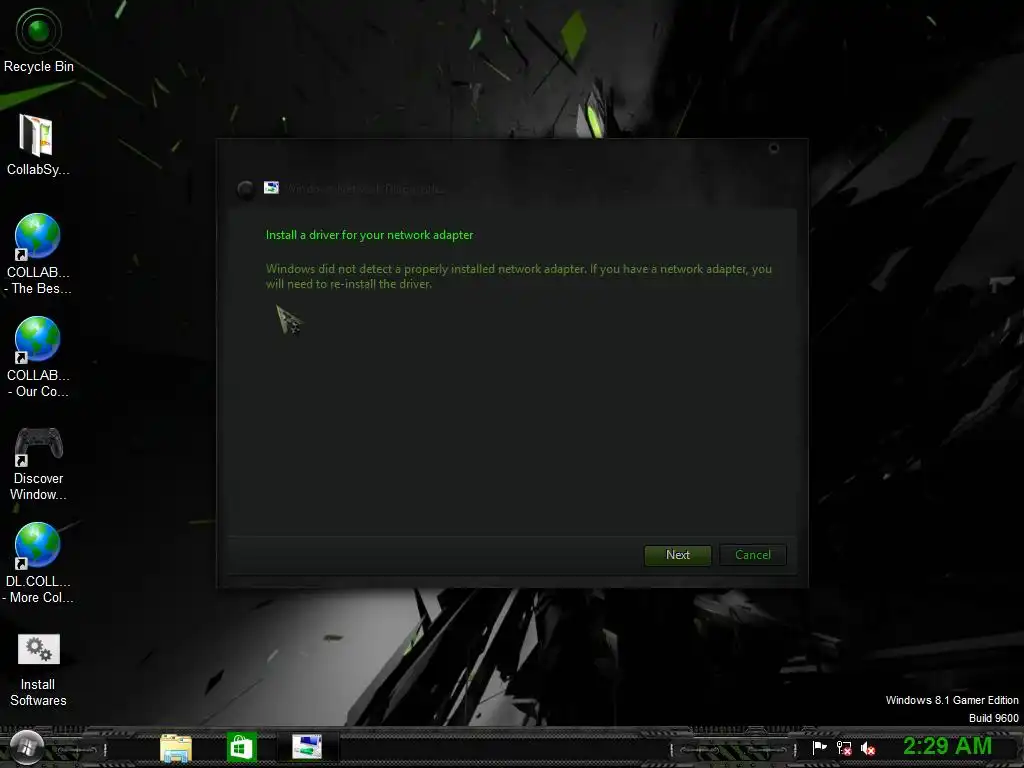
Task: Select the Discover Window... gamepad shortcut
Action: 38,463
